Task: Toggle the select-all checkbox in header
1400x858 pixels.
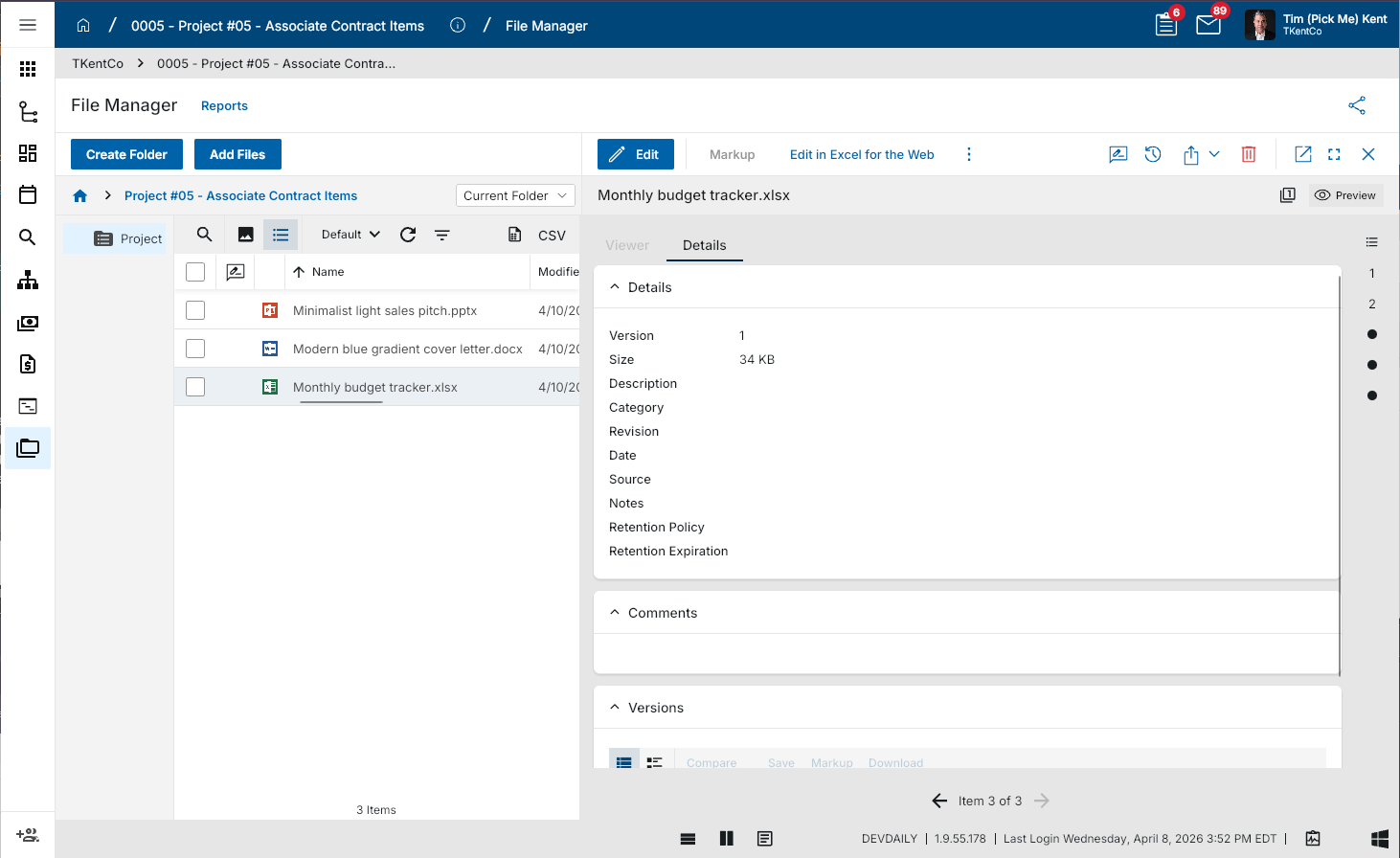Action: pyautogui.click(x=195, y=272)
